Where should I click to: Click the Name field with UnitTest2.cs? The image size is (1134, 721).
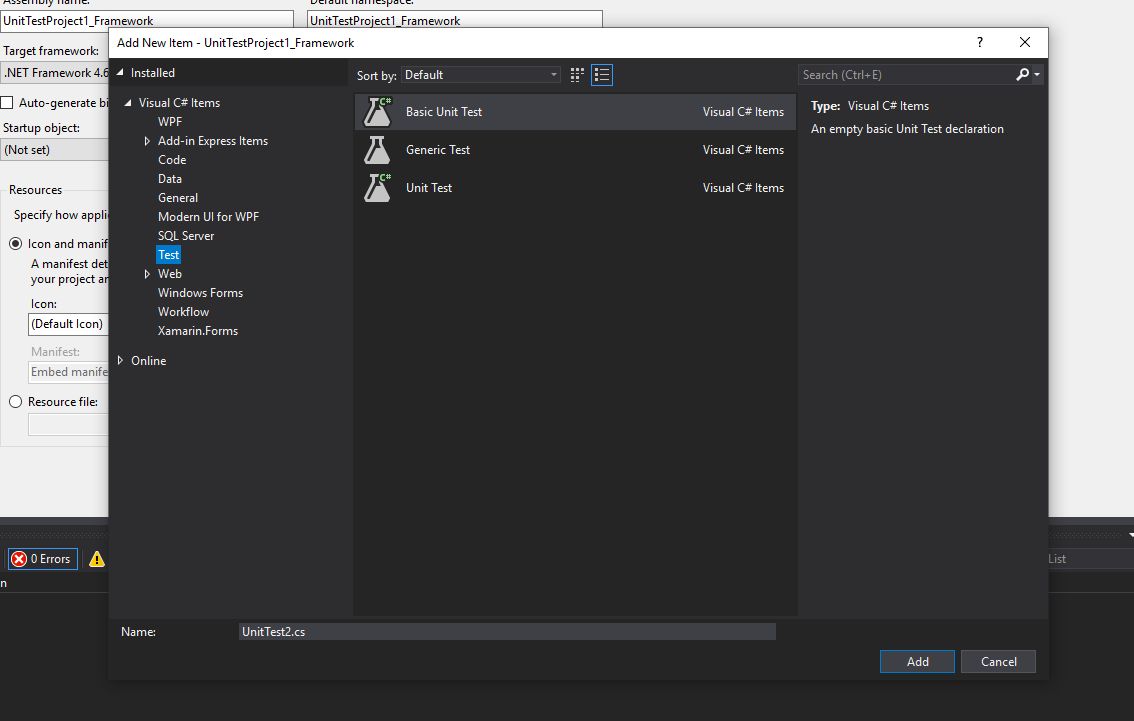507,631
